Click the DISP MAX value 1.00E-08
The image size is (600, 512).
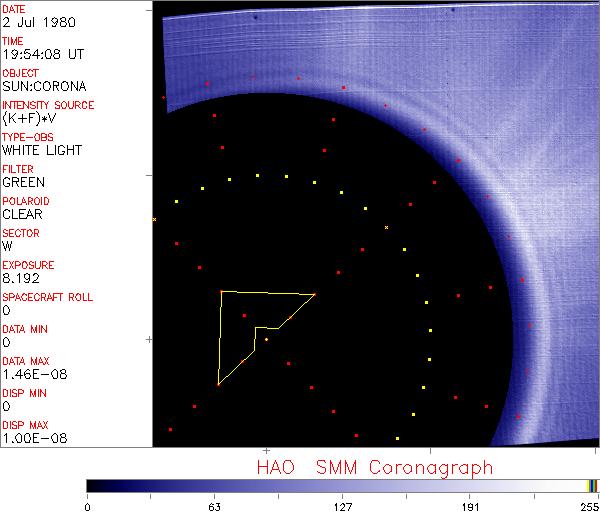(32, 438)
